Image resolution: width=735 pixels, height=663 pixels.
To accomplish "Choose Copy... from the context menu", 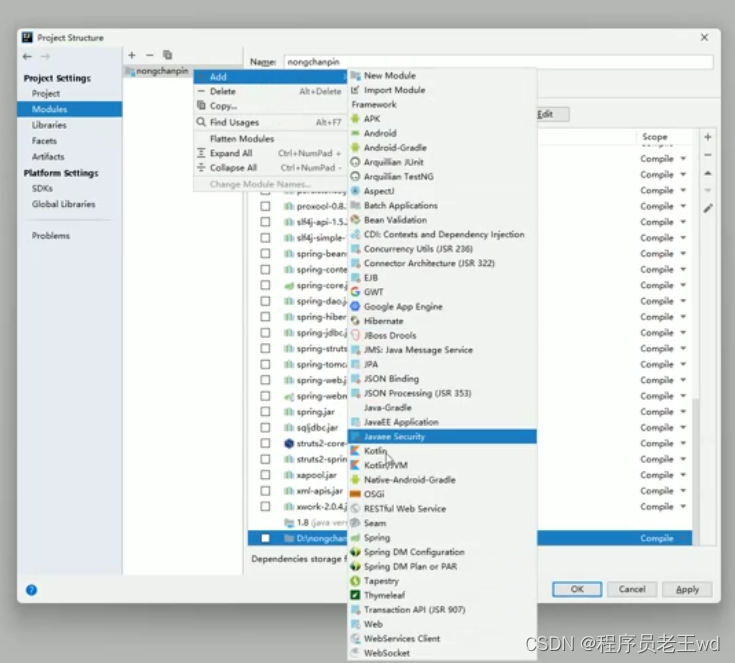I will pos(270,106).
